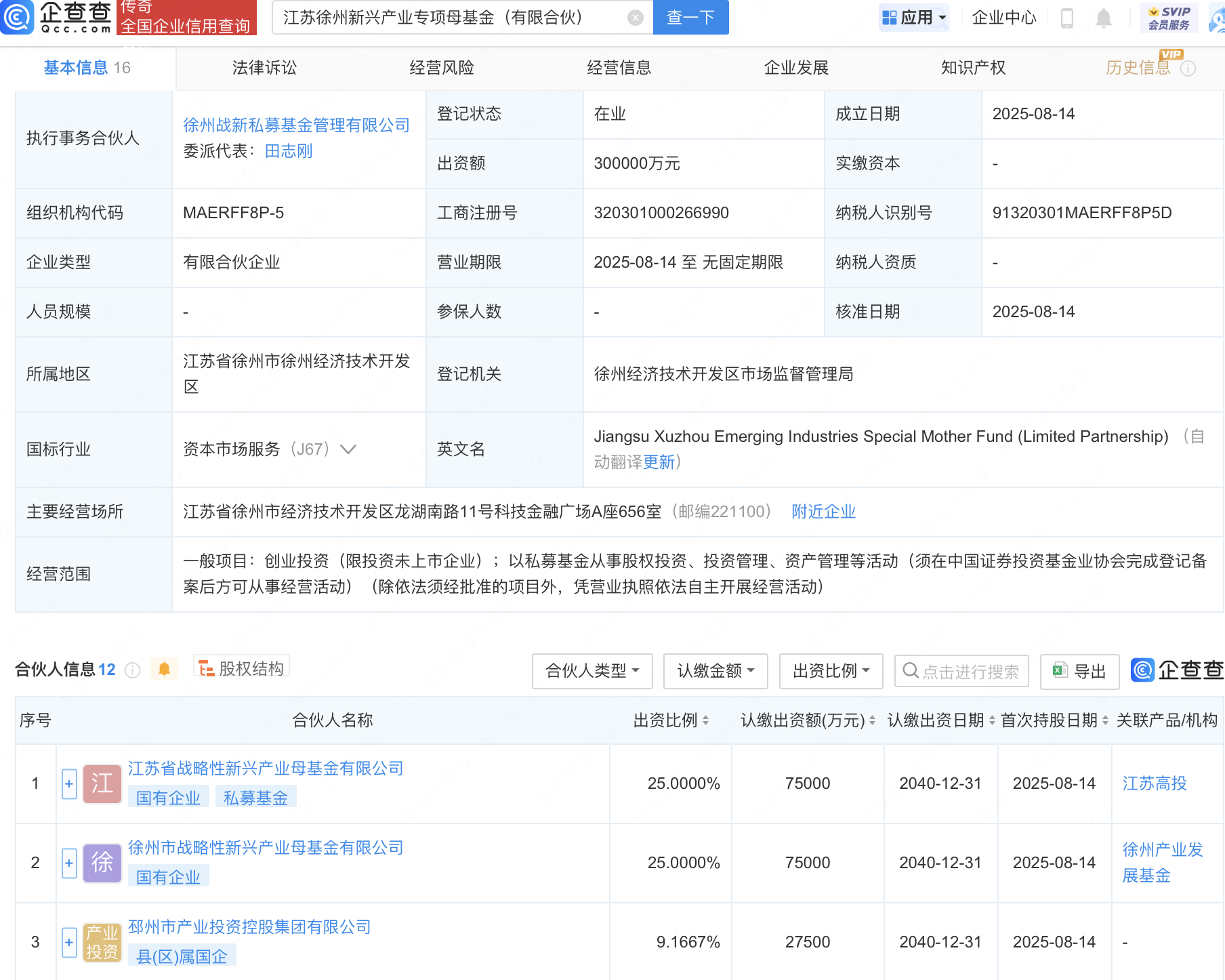Open the 应用 dropdown menu
Viewport: 1225px width, 980px height.
pyautogui.click(x=913, y=18)
